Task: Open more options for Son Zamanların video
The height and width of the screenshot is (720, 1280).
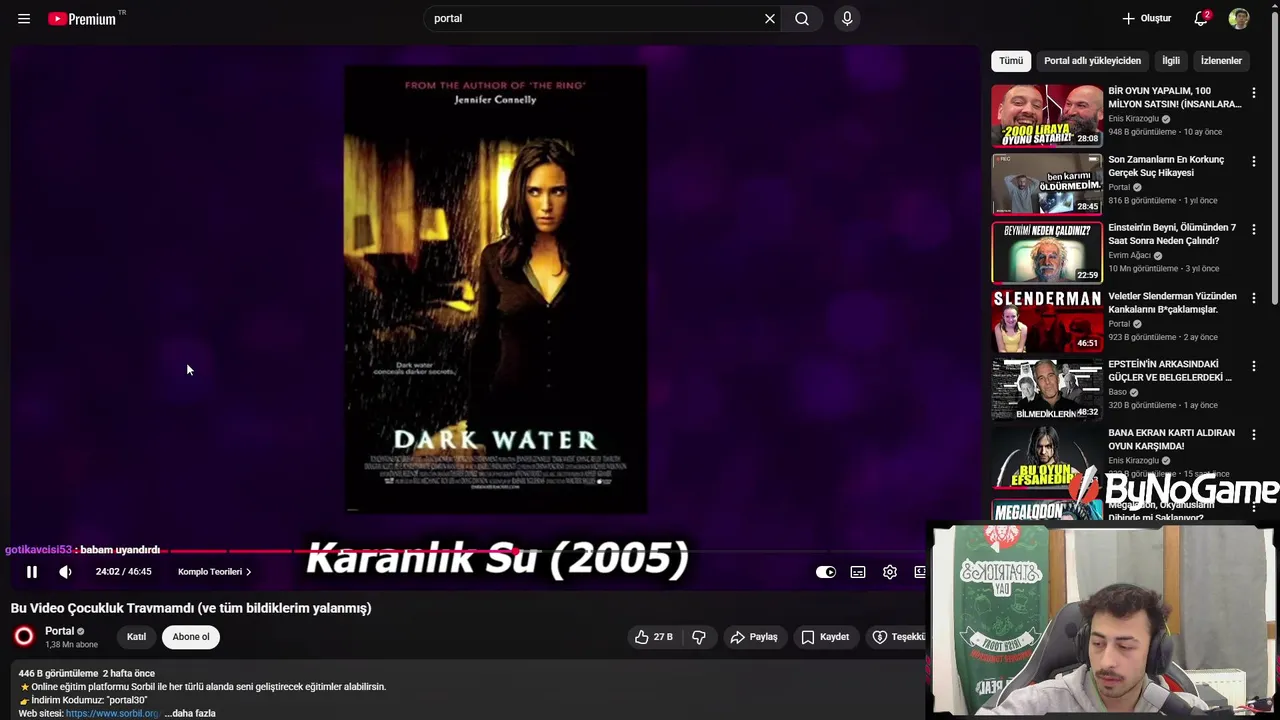Action: (1254, 161)
